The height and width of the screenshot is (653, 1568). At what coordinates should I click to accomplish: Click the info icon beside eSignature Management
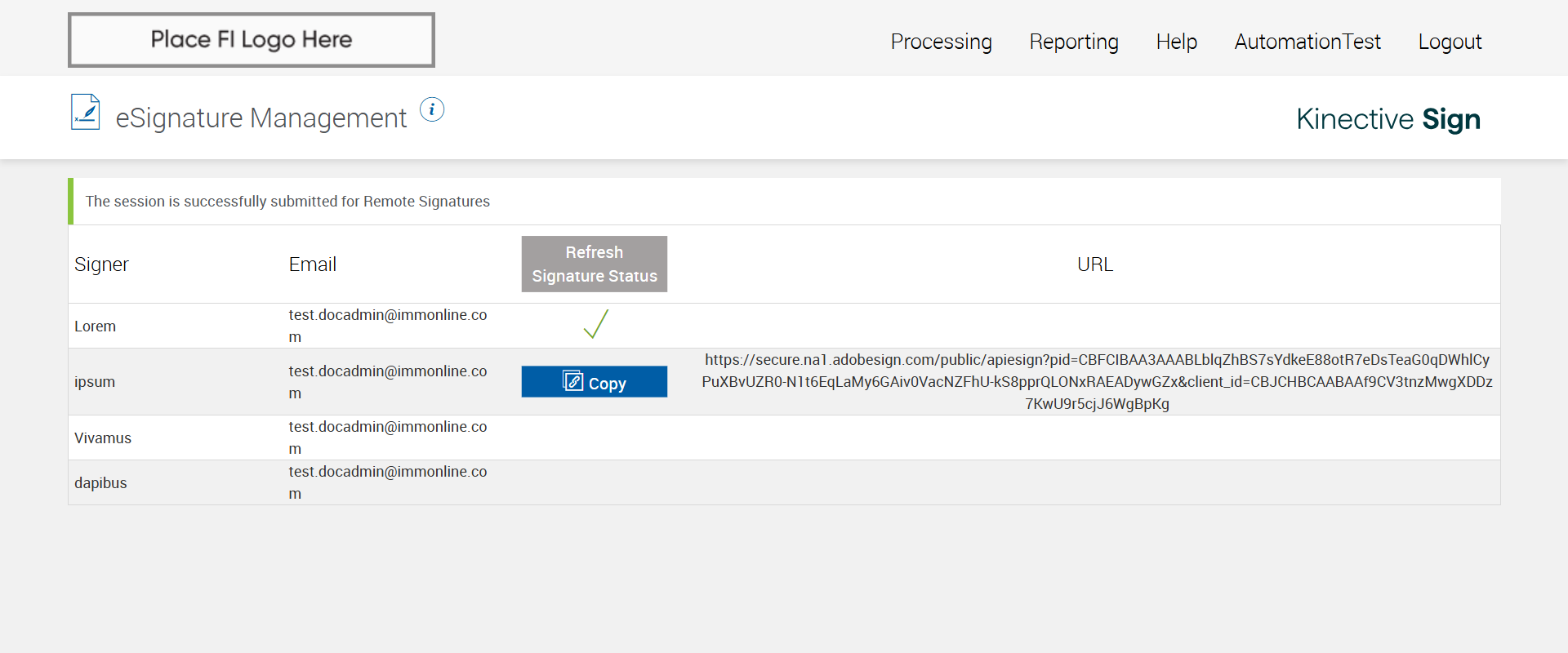tap(432, 109)
